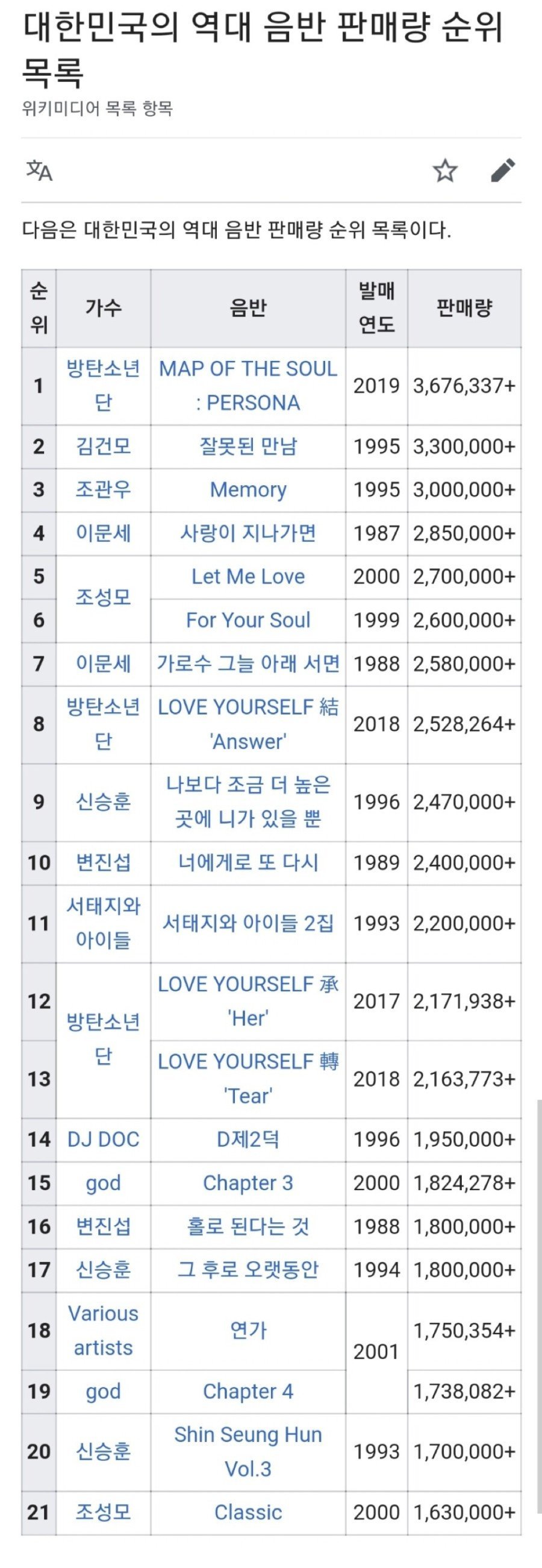
Task: Click the pencil edit icon
Action: click(x=503, y=171)
